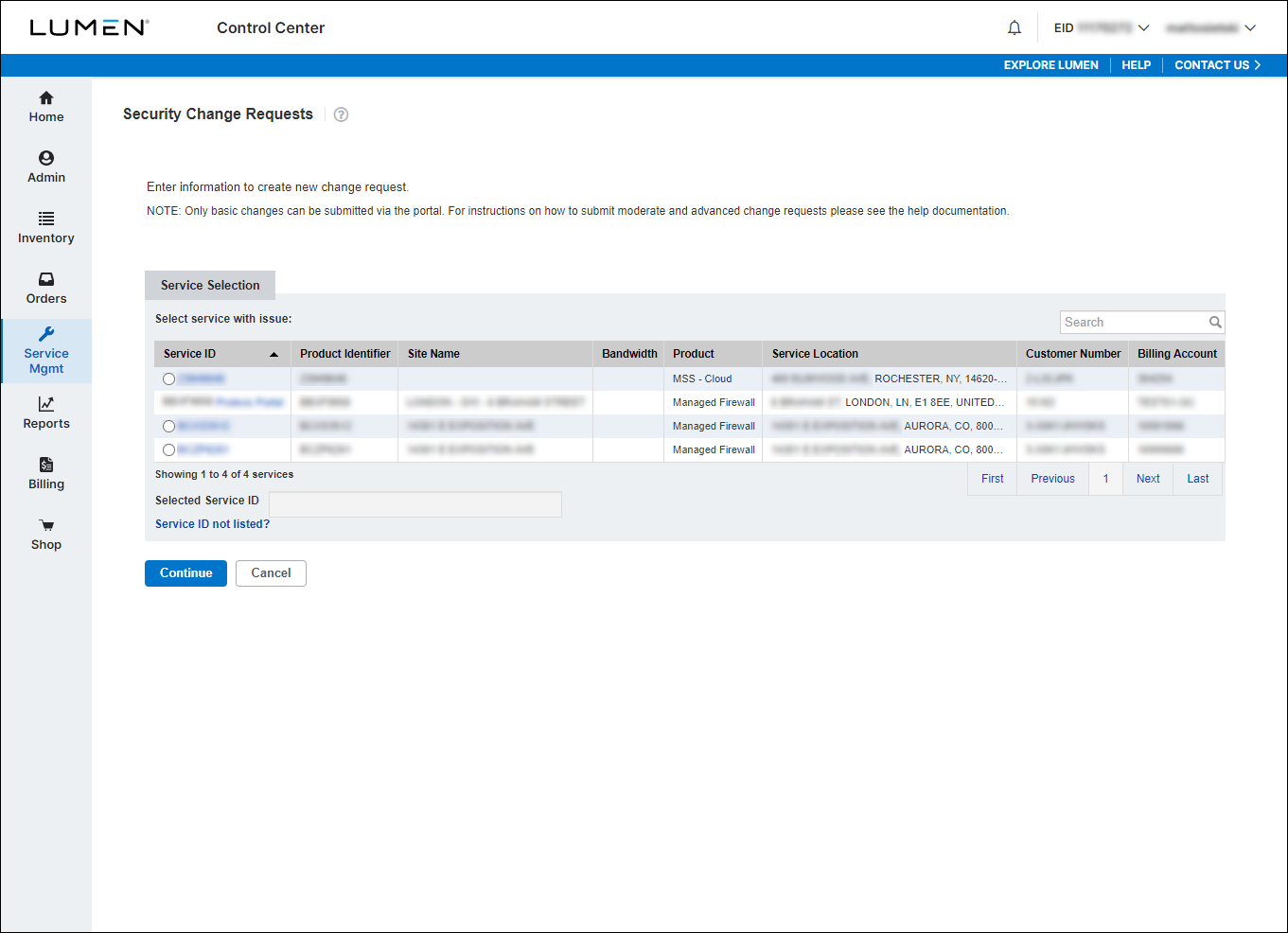Click the search magnifier icon
The width and height of the screenshot is (1288, 933).
[1215, 323]
